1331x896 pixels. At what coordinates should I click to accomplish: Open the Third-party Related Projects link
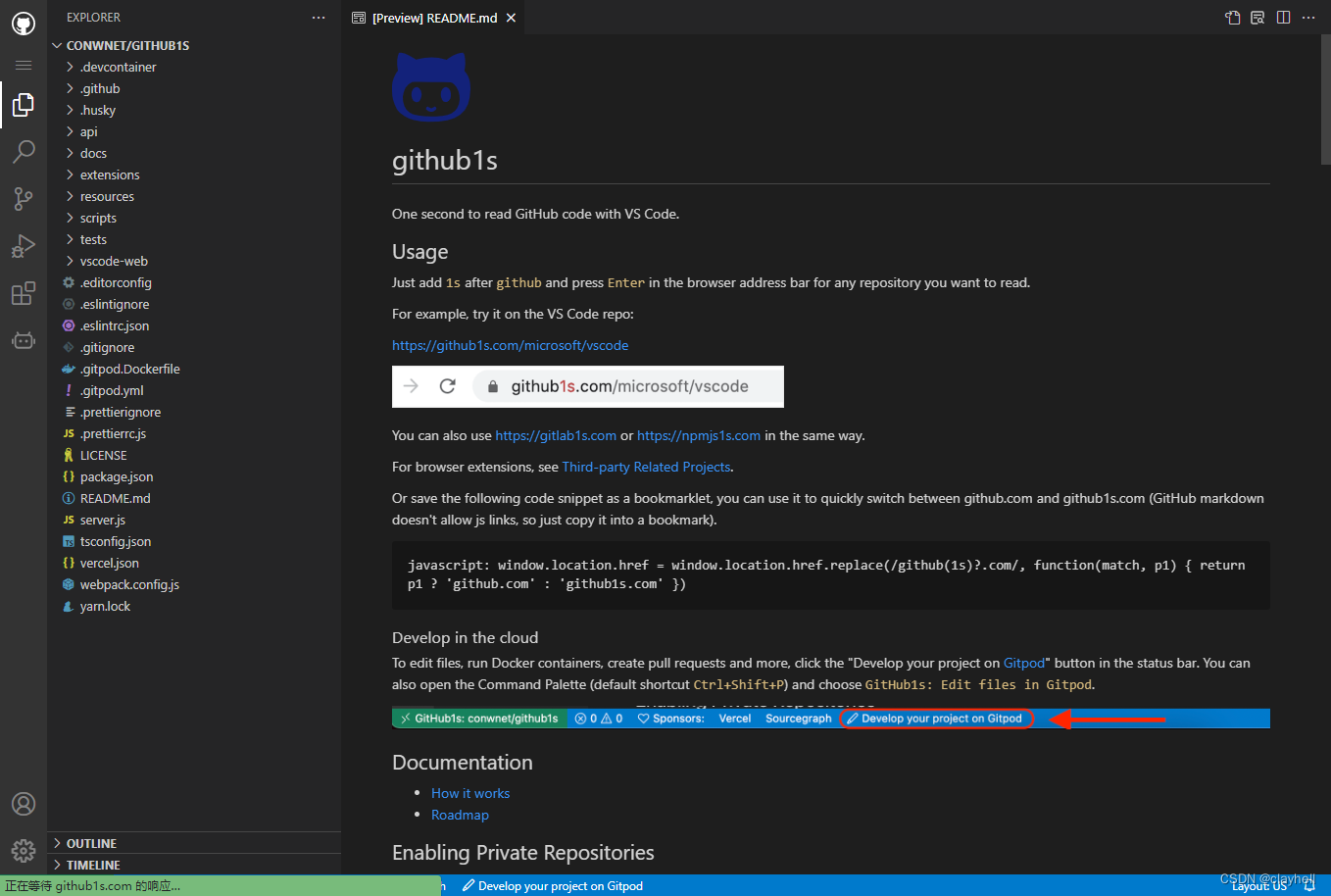pyautogui.click(x=646, y=467)
